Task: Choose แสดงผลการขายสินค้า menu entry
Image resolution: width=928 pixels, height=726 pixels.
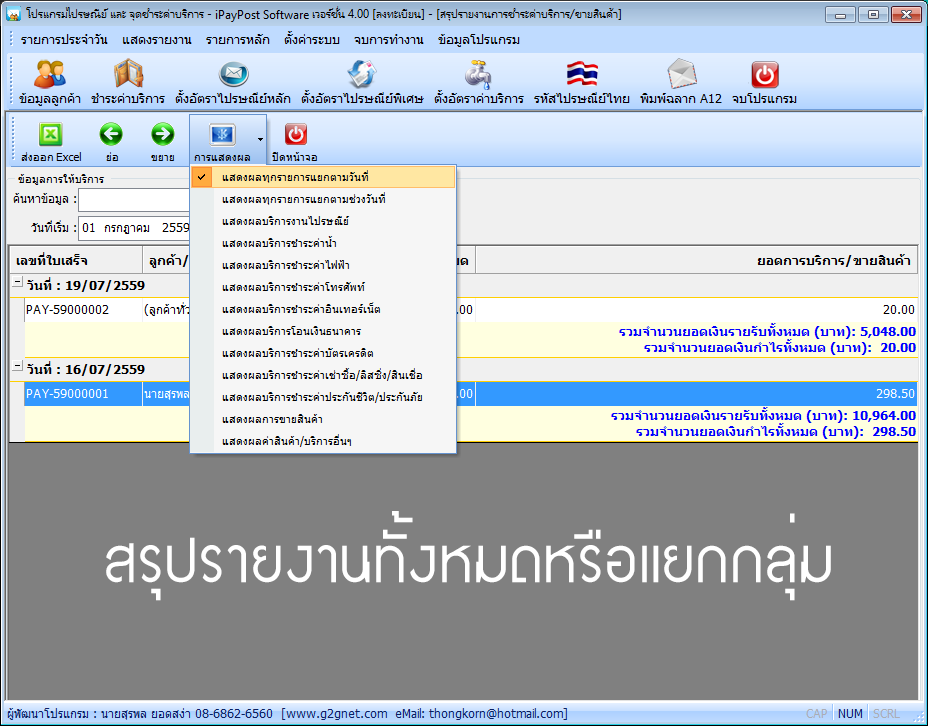Action: (x=323, y=419)
